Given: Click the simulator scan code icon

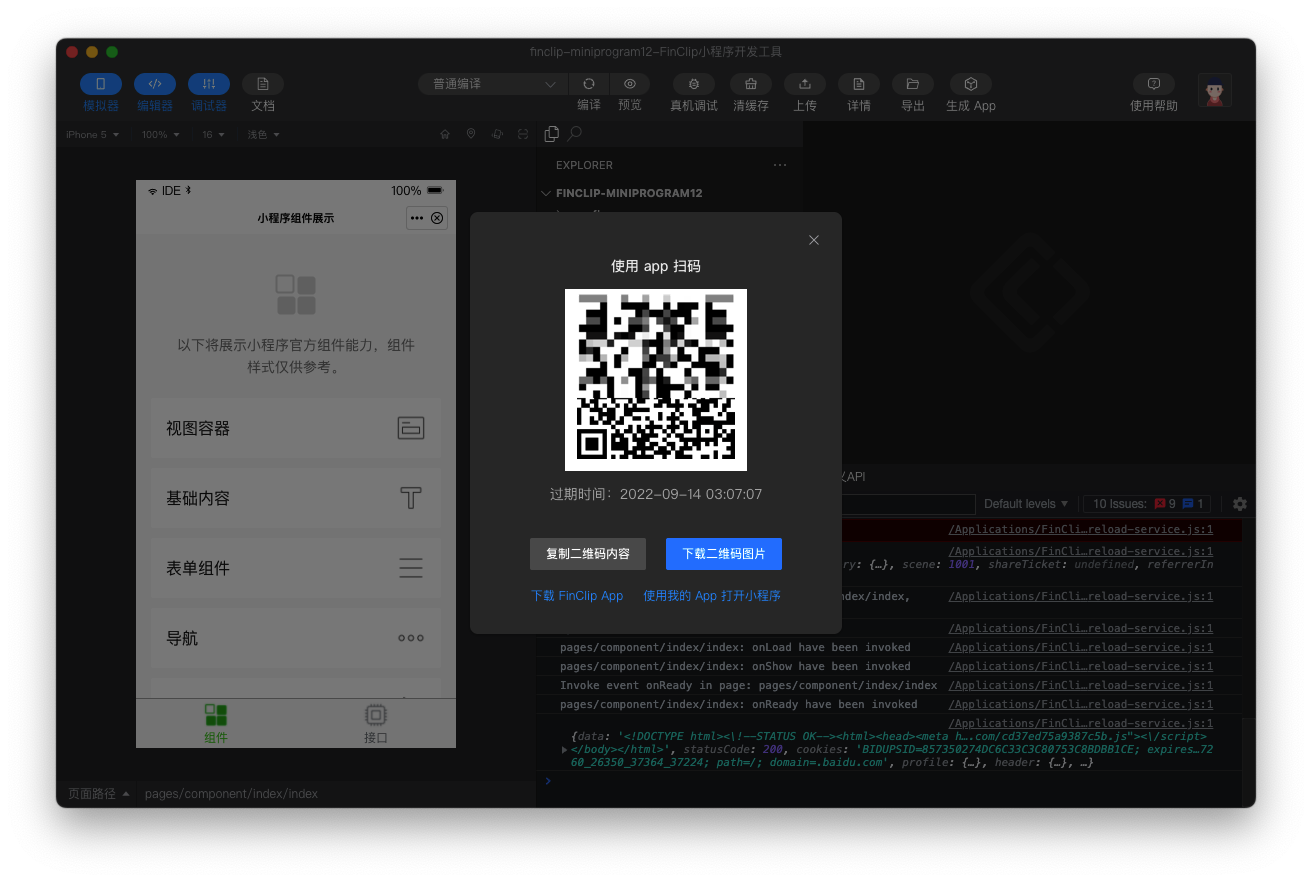Looking at the screenshot, I should pyautogui.click(x=523, y=134).
